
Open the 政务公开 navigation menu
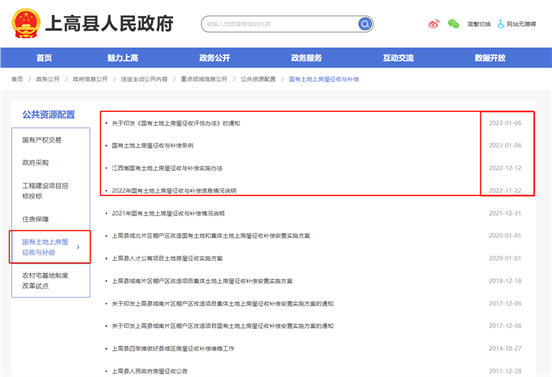pyautogui.click(x=214, y=58)
